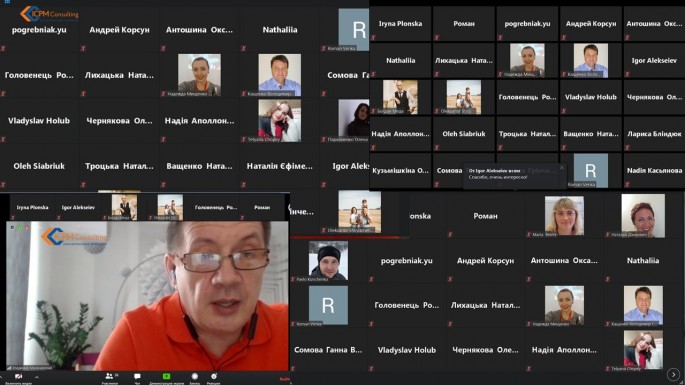Select Iryna Plonska in the top strip
This screenshot has width=685, height=385.
pyautogui.click(x=400, y=24)
